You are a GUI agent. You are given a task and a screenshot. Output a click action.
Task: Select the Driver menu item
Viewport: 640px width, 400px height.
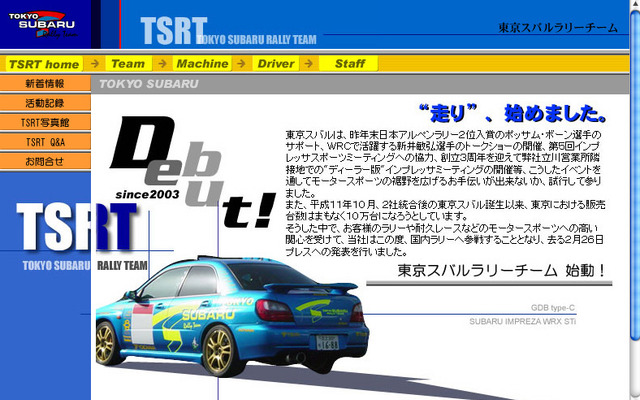coord(276,64)
